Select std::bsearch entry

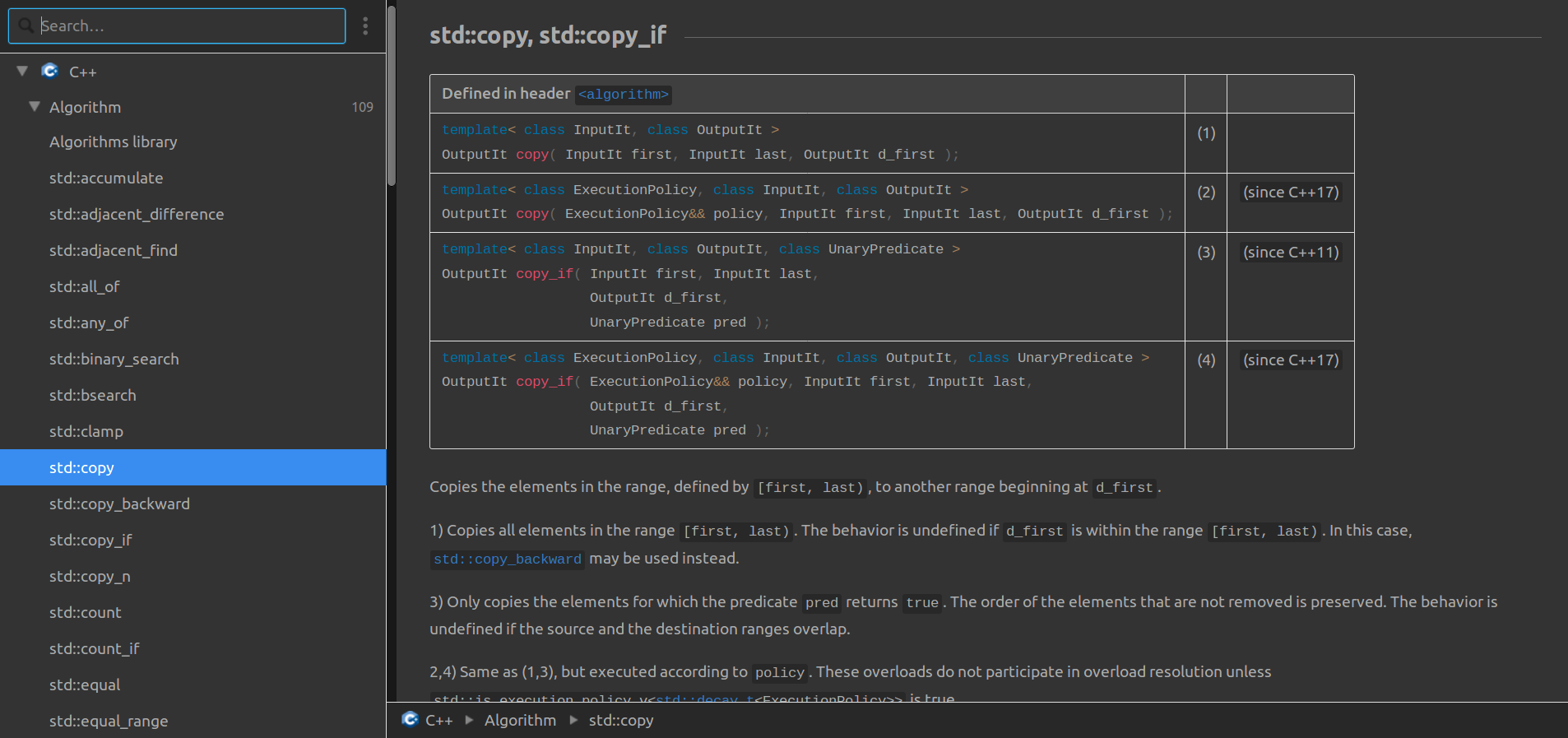pyautogui.click(x=193, y=395)
